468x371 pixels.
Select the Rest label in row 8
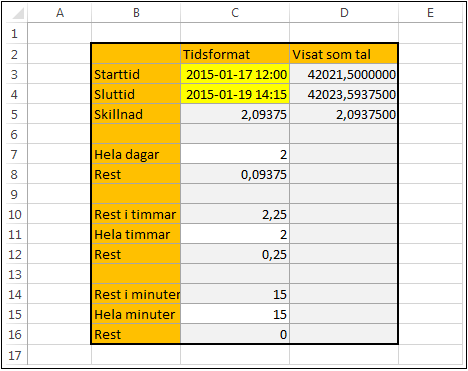pos(136,174)
